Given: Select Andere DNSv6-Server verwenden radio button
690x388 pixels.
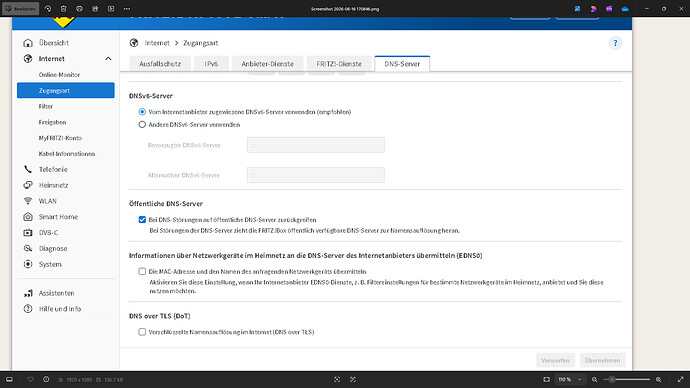Looking at the screenshot, I should (142, 125).
